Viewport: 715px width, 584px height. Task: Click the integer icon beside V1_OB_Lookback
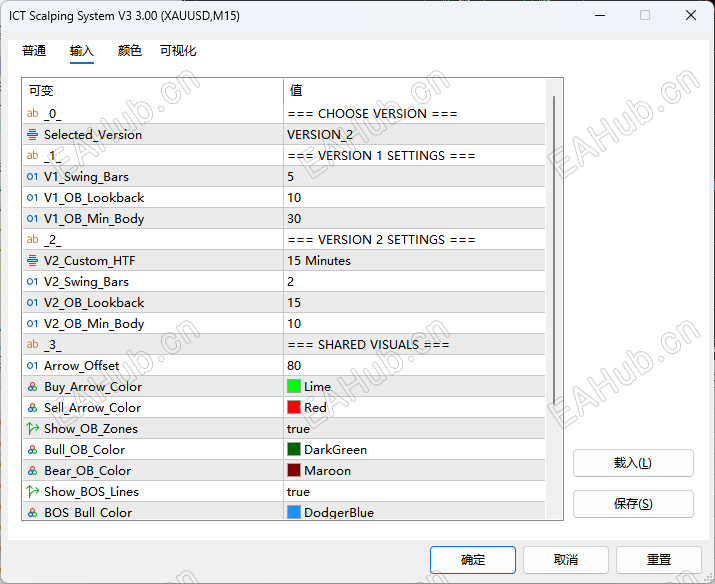(32, 197)
